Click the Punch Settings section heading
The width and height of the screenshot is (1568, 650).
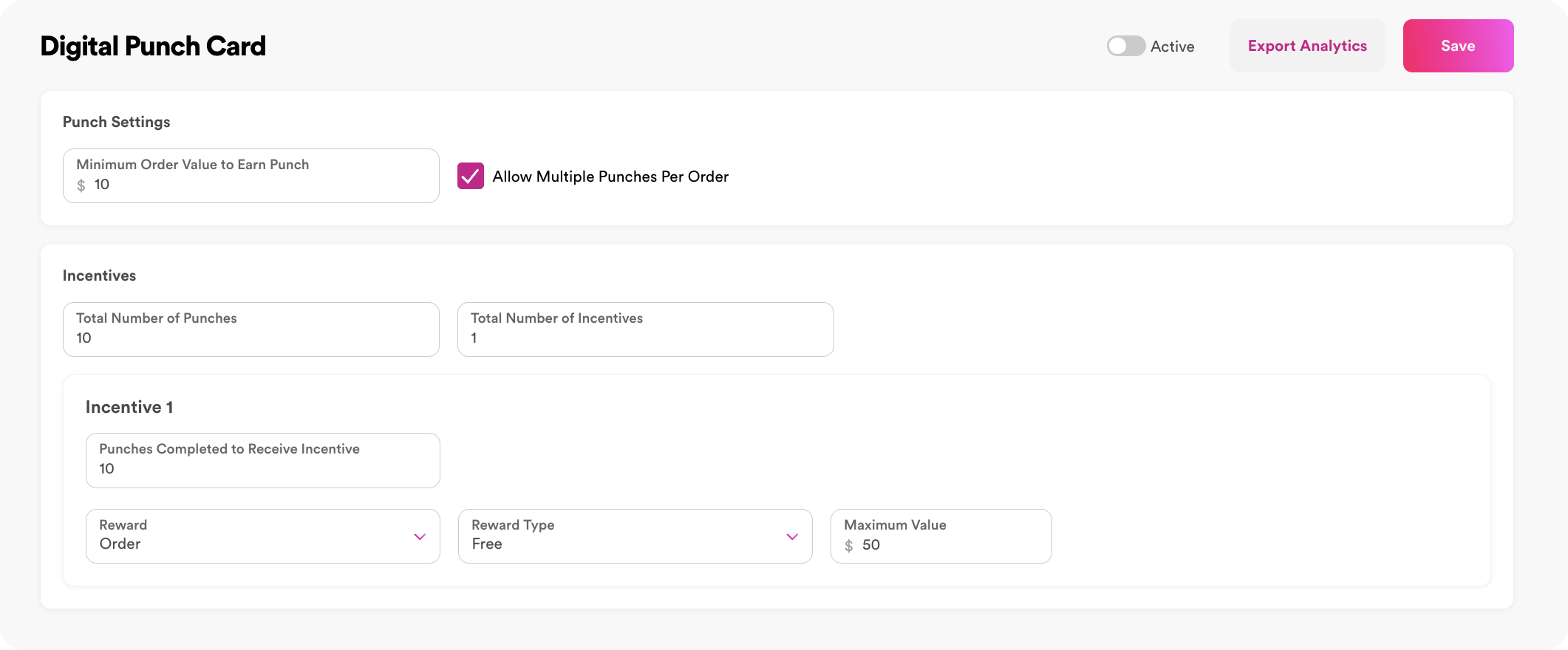[116, 122]
